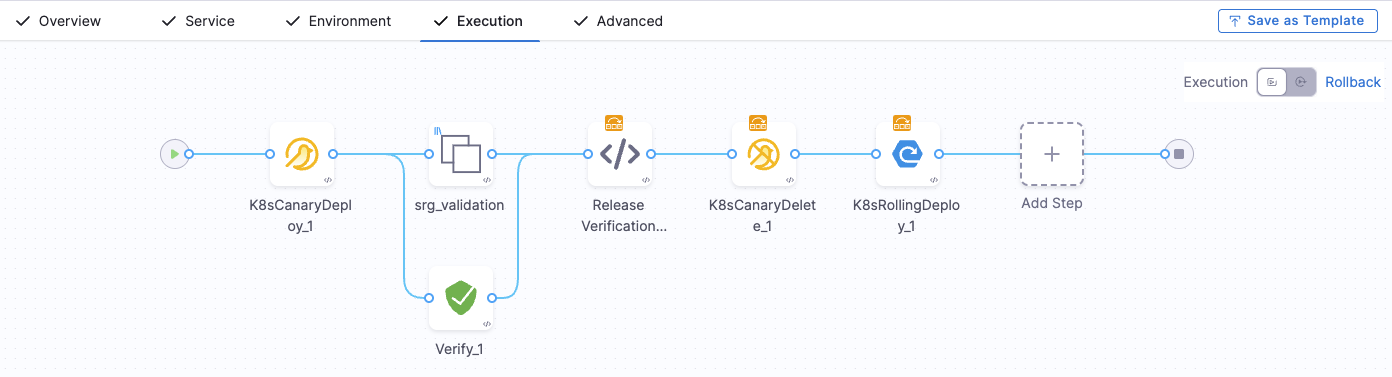Click output connector of K8sCanaryDeploy_1 node

pos(333,154)
